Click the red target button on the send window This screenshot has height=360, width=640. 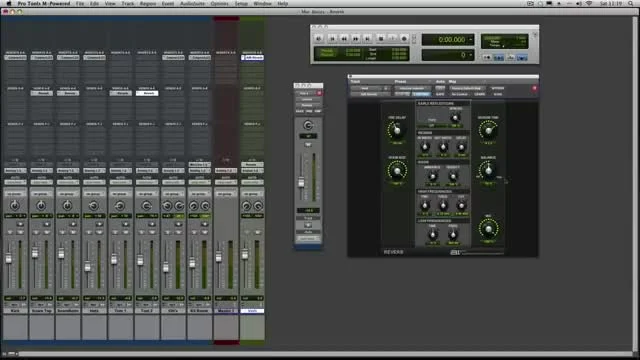click(319, 93)
